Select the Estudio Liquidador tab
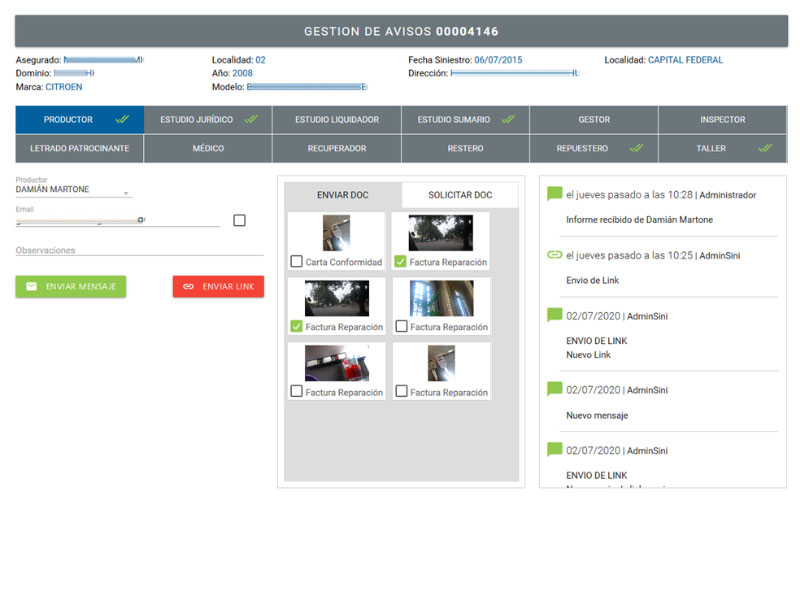Image resolution: width=800 pixels, height=600 pixels. (337, 120)
